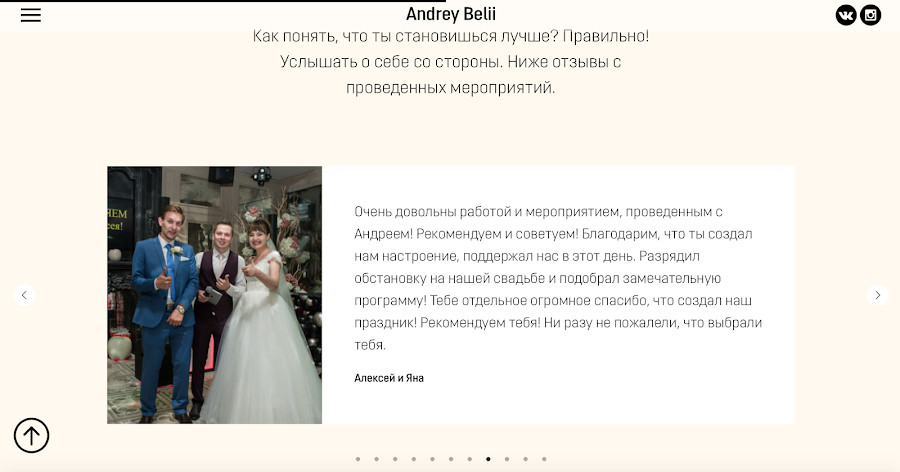Select the tenth carousel dot
The height and width of the screenshot is (472, 900).
[x=525, y=459]
